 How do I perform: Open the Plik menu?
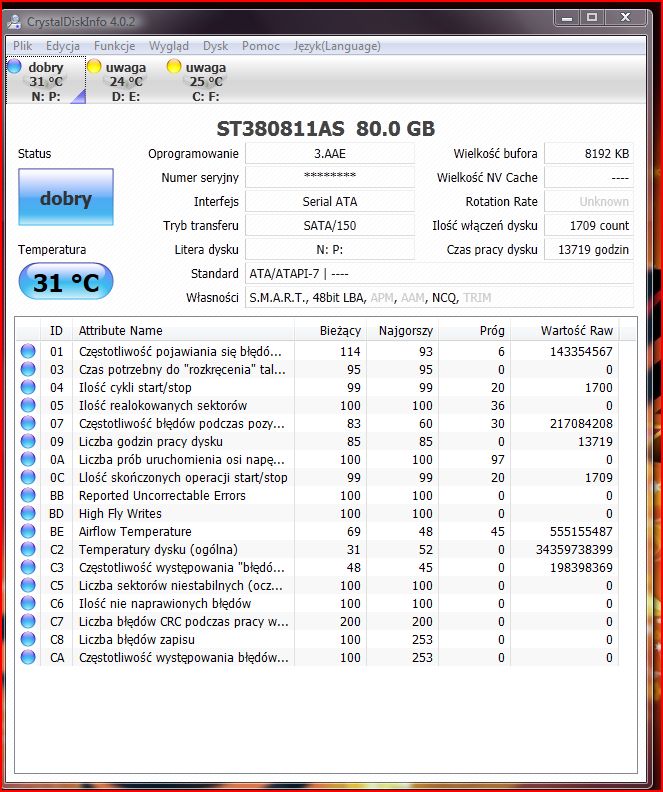pyautogui.click(x=23, y=46)
